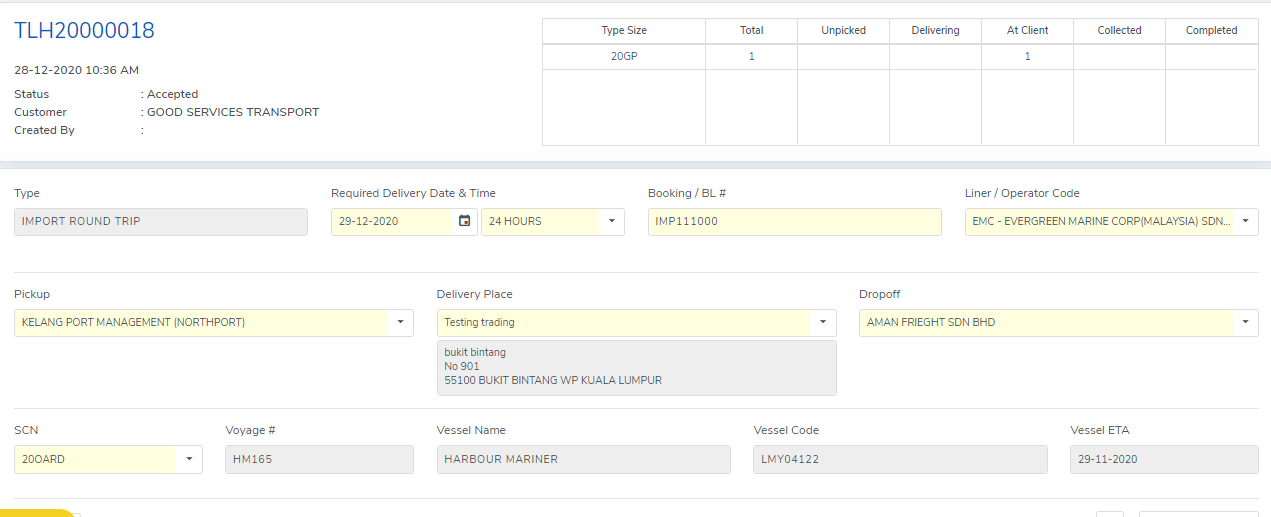The image size is (1271, 517).
Task: Click the TLH20000018 order number heading
Action: (84, 31)
